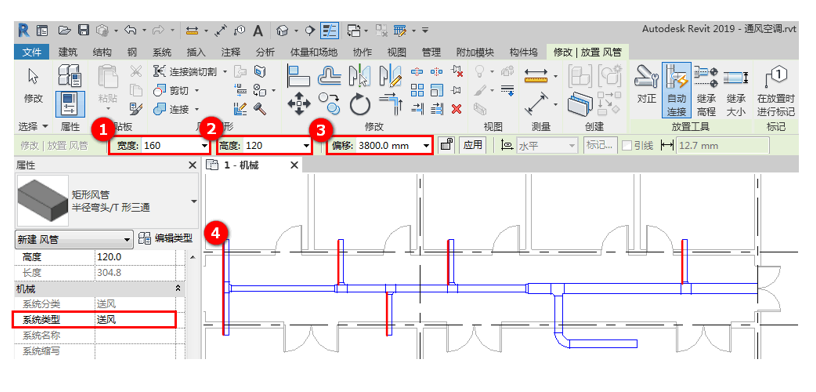816x392 pixels.
Task: Open the Height (高度) dropdown
Action: point(306,146)
